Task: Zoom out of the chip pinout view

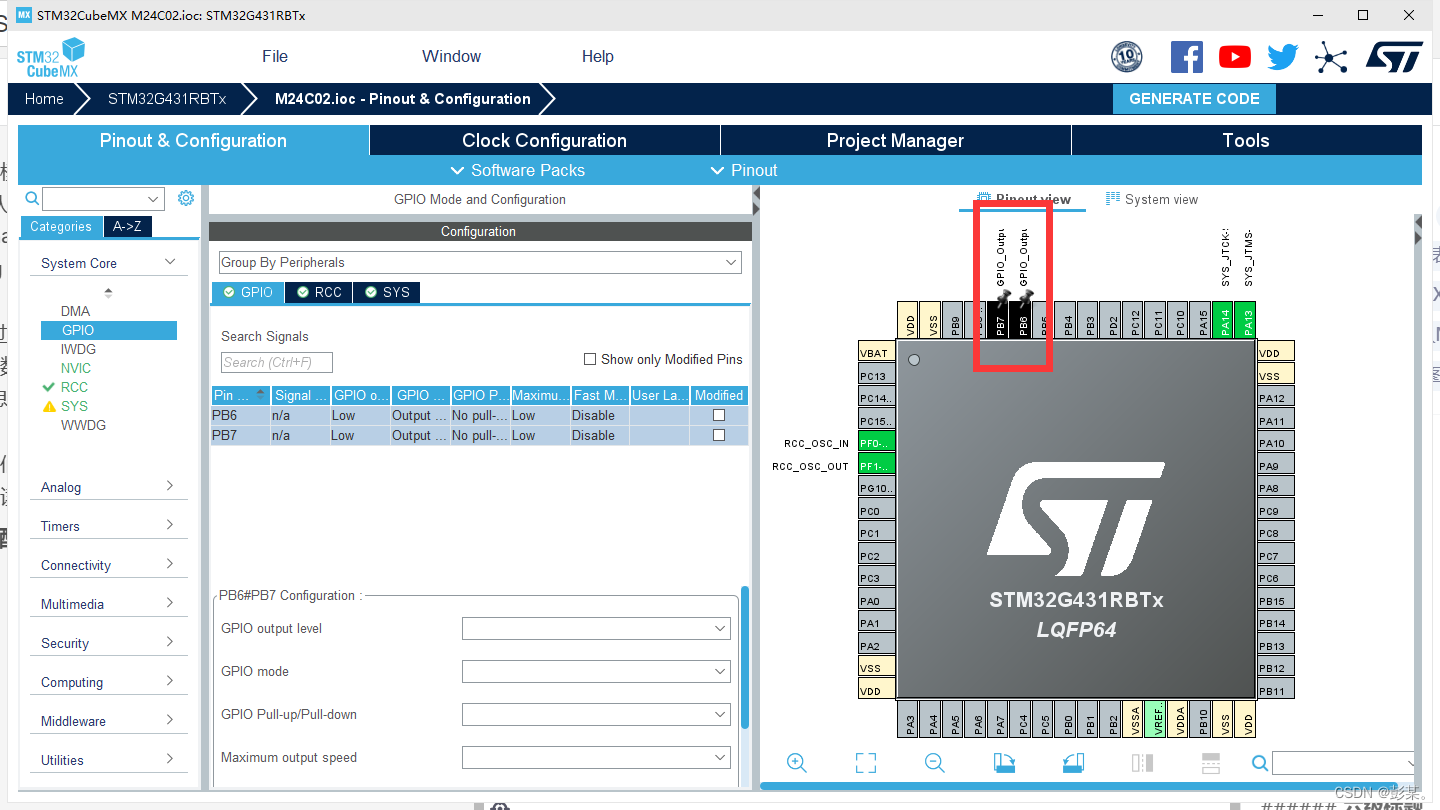Action: tap(935, 763)
